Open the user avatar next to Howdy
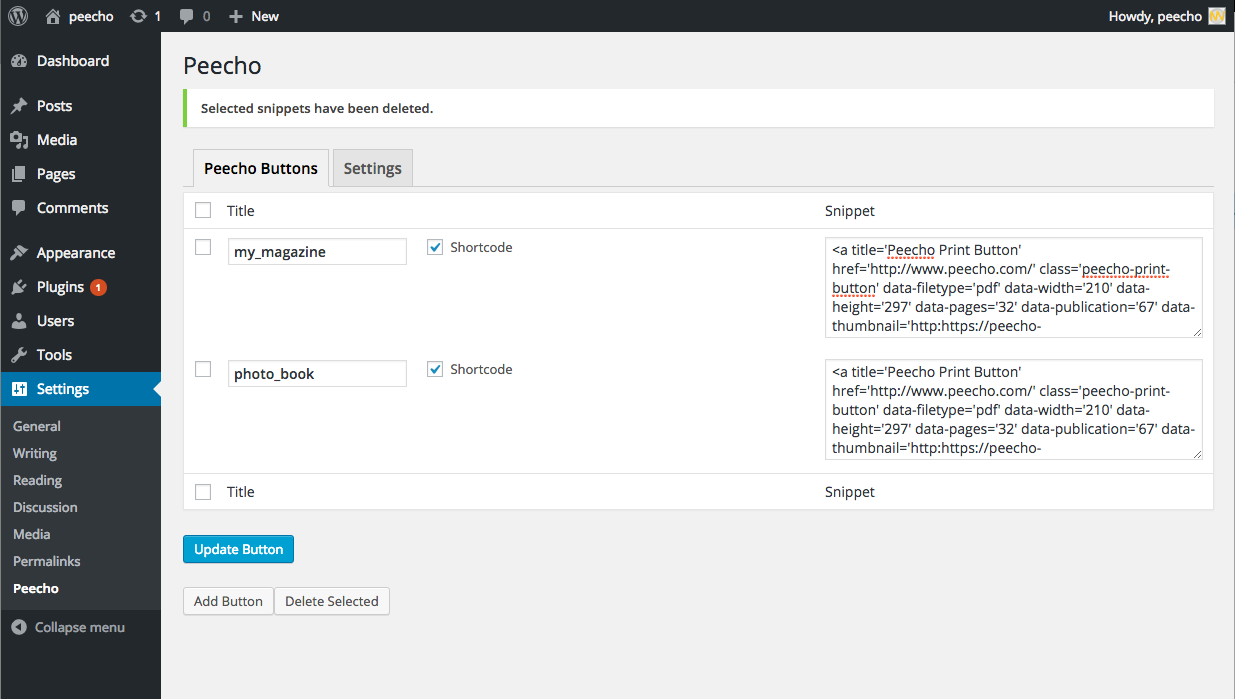The image size is (1235, 699). 1217,16
